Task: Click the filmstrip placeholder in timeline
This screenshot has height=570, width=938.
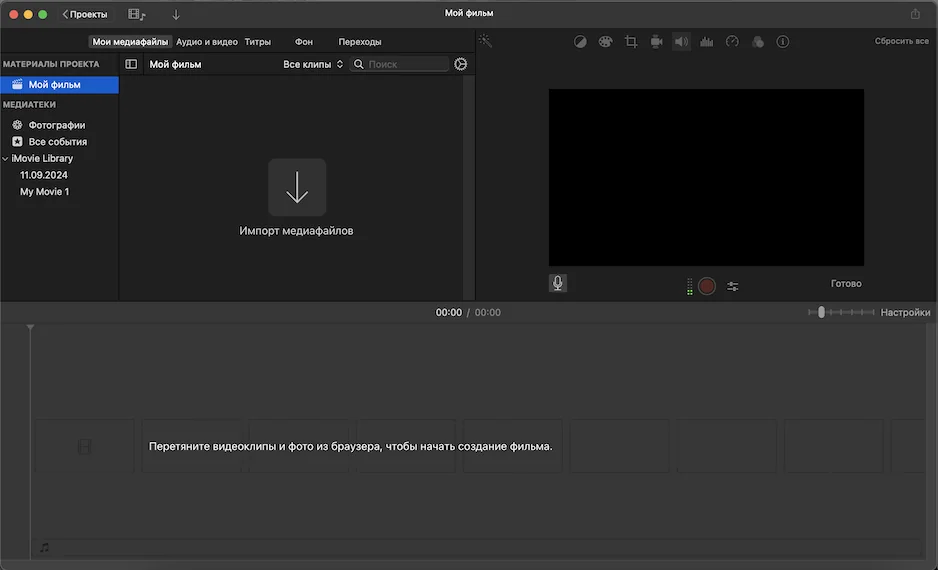Action: pos(84,446)
